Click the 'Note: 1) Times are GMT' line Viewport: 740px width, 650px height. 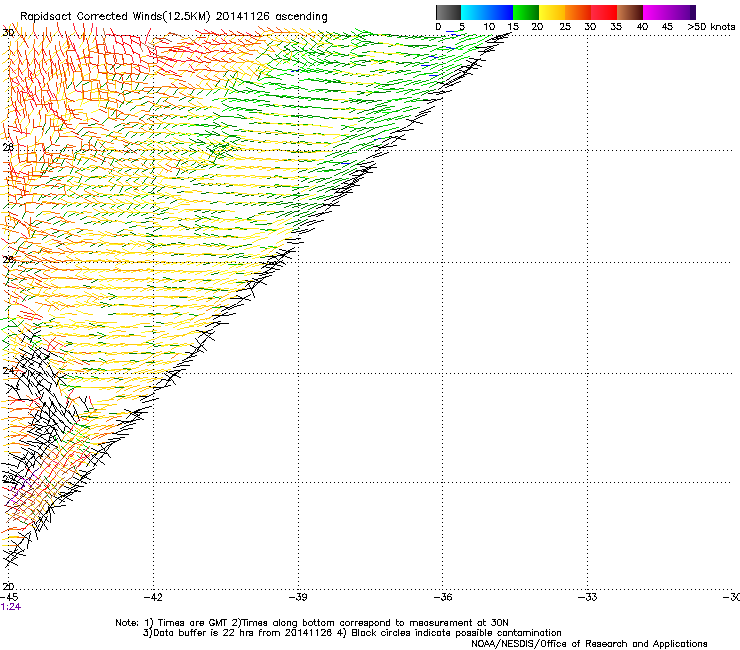pyautogui.click(x=311, y=623)
